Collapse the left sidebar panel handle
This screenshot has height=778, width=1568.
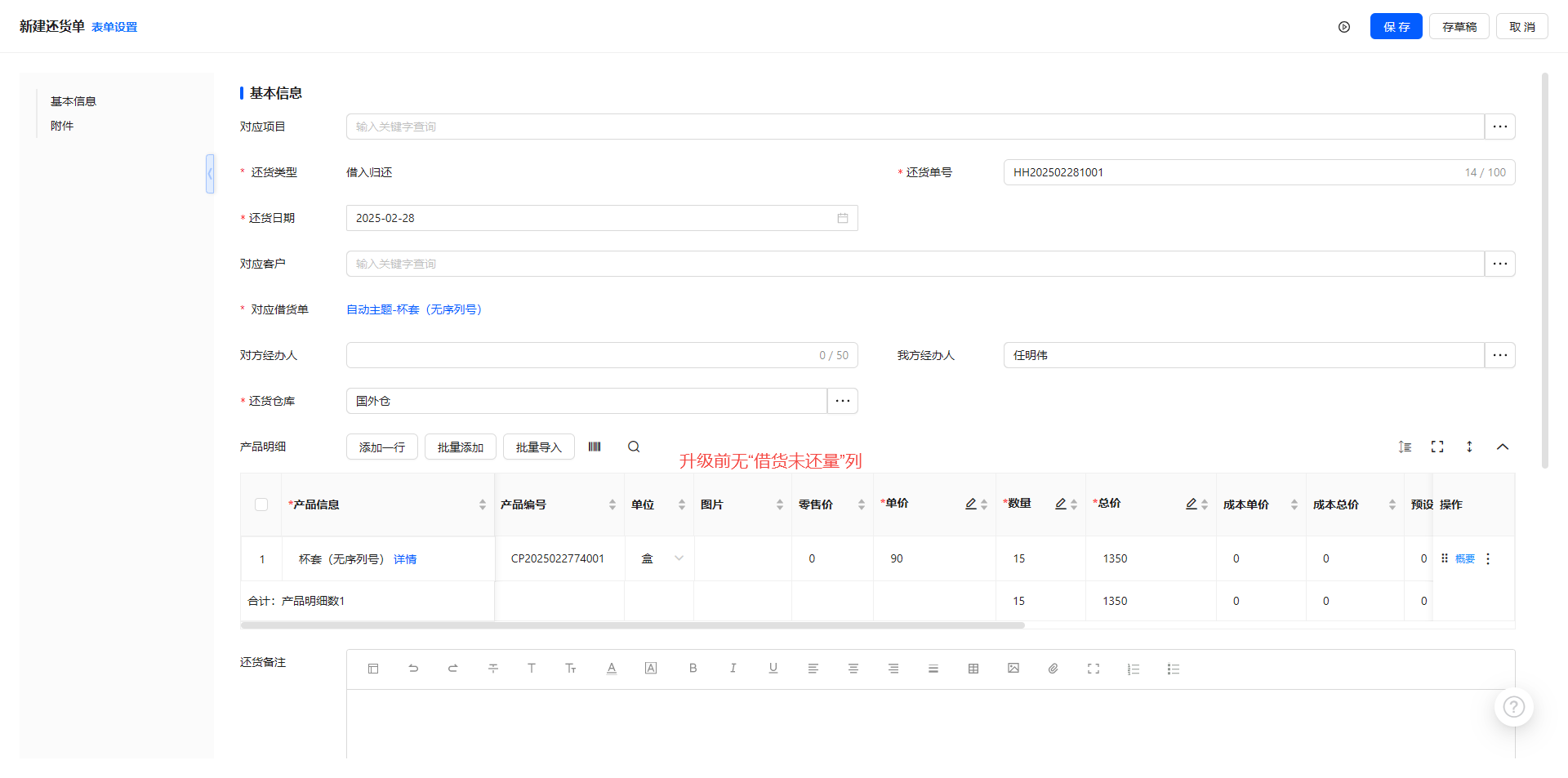(x=210, y=174)
